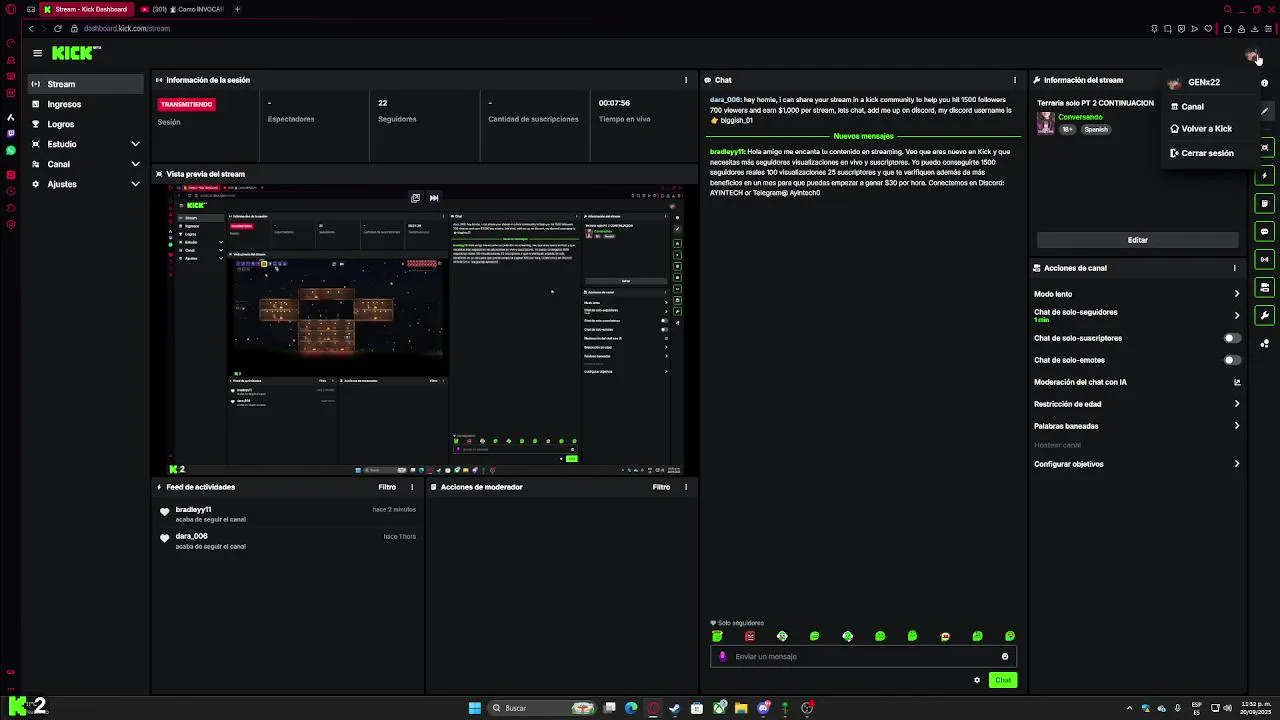
Task: Open chat settings gear icon
Action: point(977,680)
